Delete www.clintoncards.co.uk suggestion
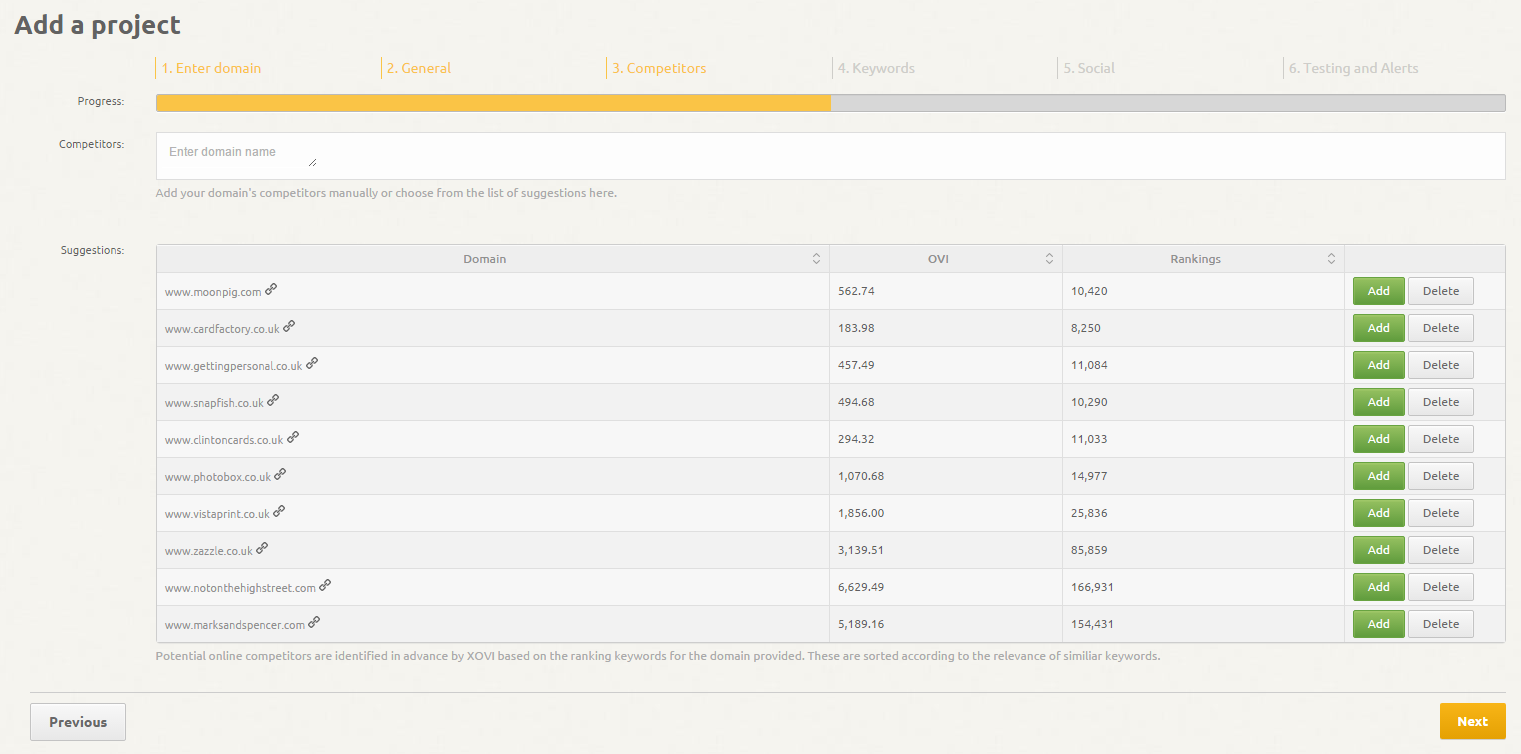The width and height of the screenshot is (1521, 754). click(x=1441, y=439)
